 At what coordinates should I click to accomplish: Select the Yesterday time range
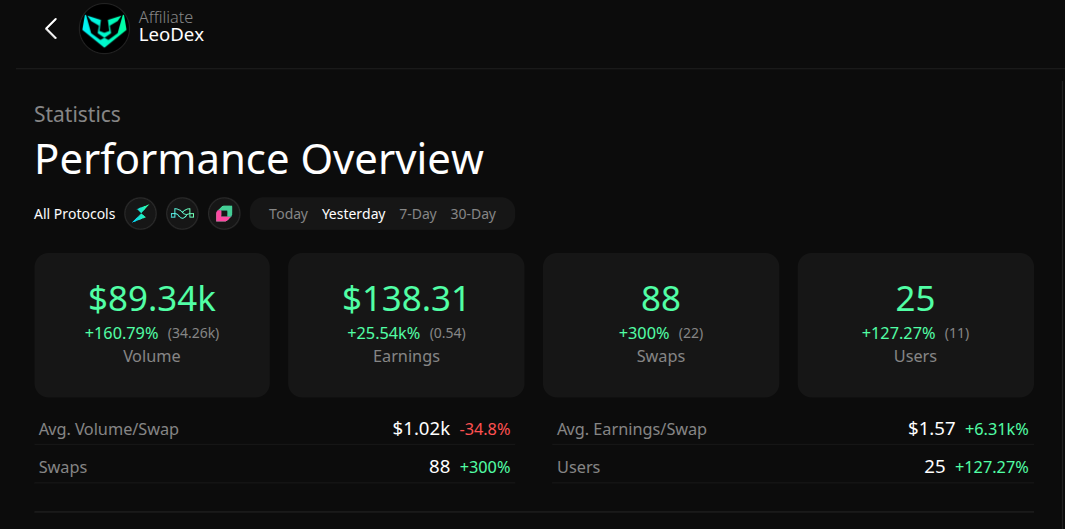coord(353,214)
